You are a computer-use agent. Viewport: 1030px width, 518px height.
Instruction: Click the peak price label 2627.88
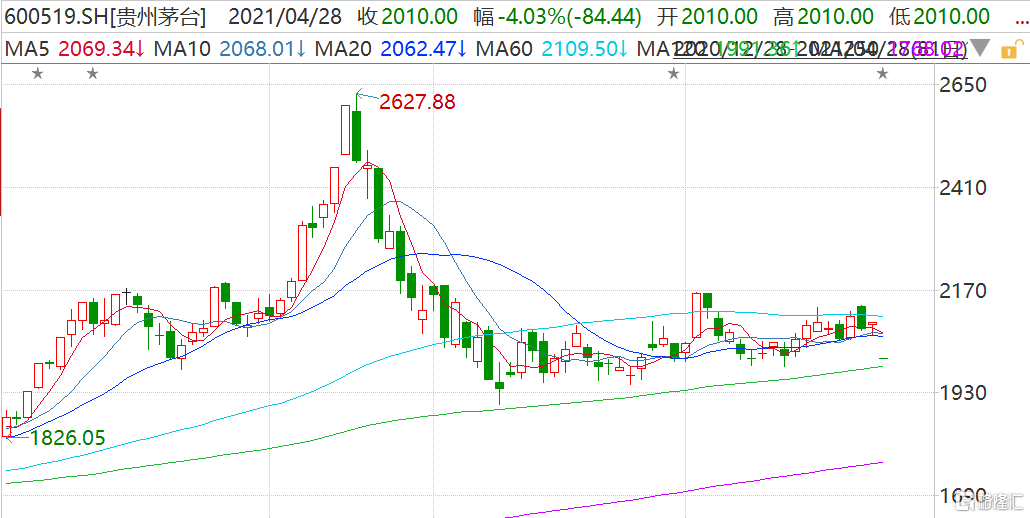pyautogui.click(x=417, y=102)
